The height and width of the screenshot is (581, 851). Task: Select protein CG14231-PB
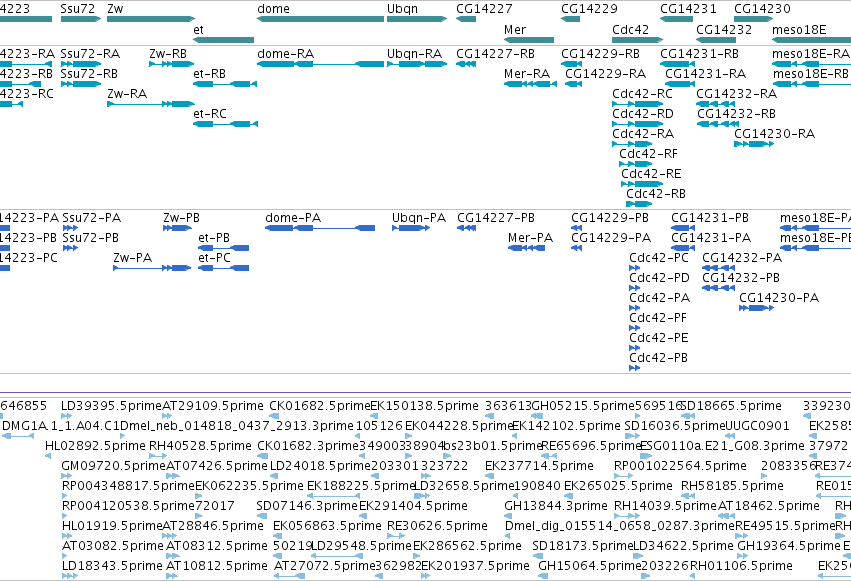point(683,228)
